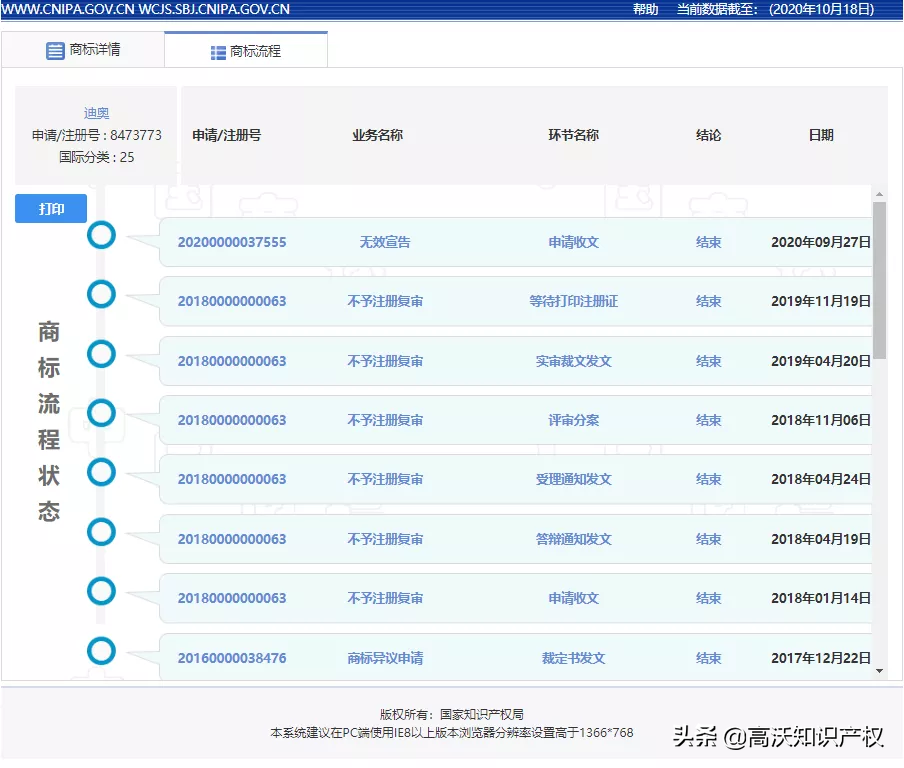Click timeline node next to 受理通知发文 entry
Viewport: 904px width, 768px height.
click(x=101, y=472)
